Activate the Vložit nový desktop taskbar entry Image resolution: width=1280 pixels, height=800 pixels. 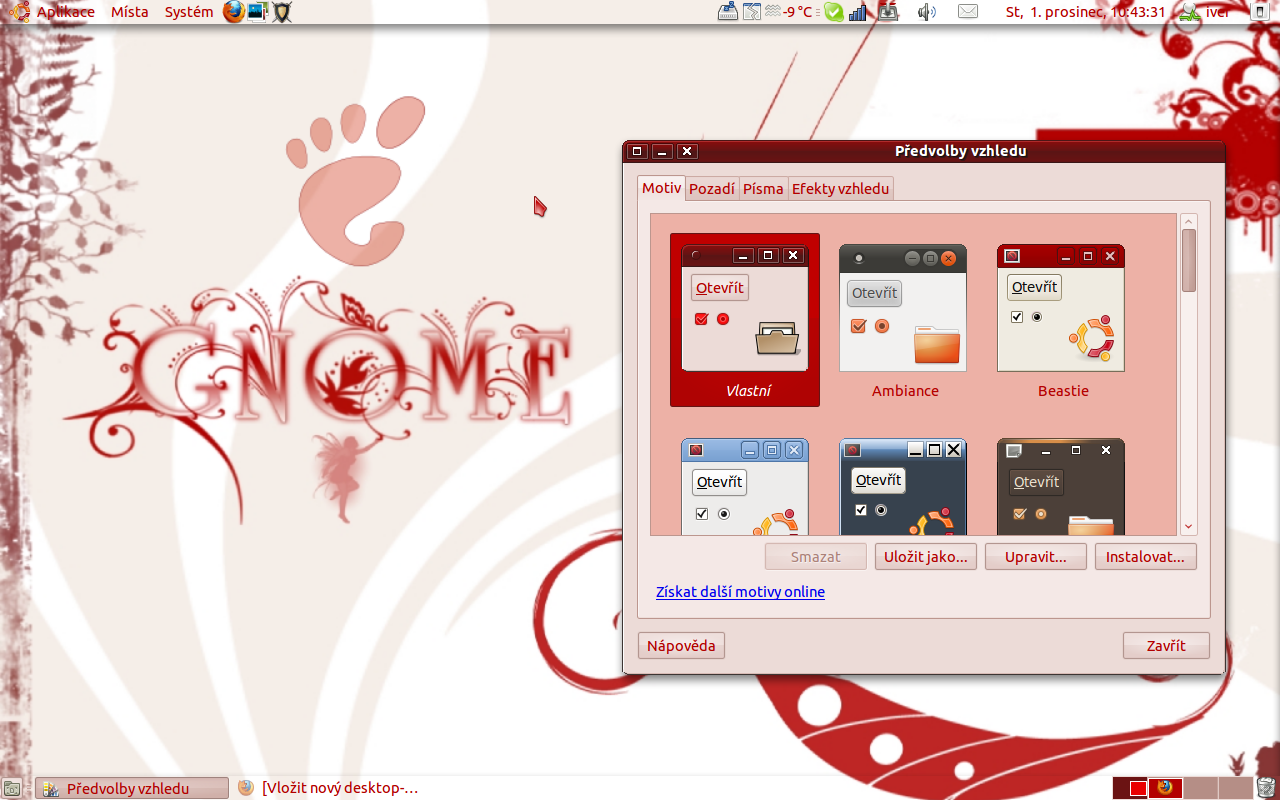pyautogui.click(x=328, y=788)
